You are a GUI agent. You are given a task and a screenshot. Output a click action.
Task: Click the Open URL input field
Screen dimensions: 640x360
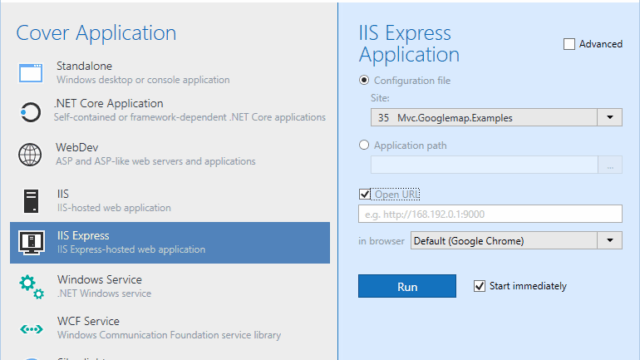click(x=490, y=214)
